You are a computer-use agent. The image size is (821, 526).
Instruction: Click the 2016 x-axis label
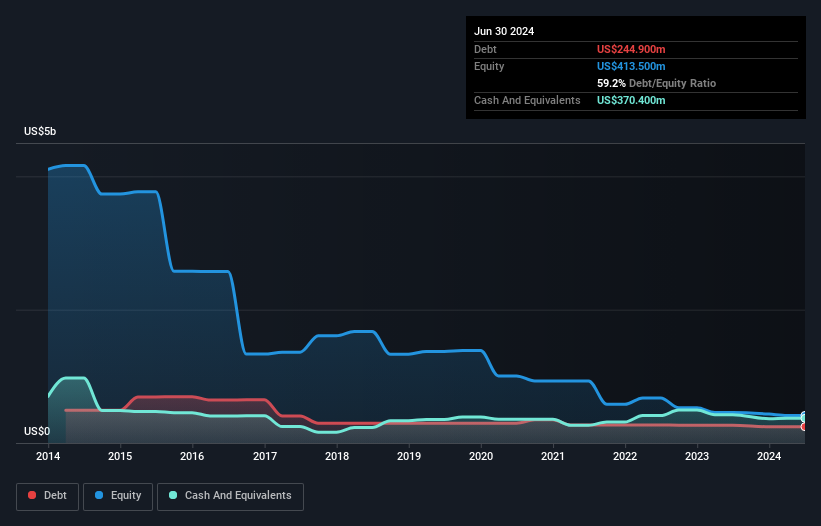tap(192, 456)
